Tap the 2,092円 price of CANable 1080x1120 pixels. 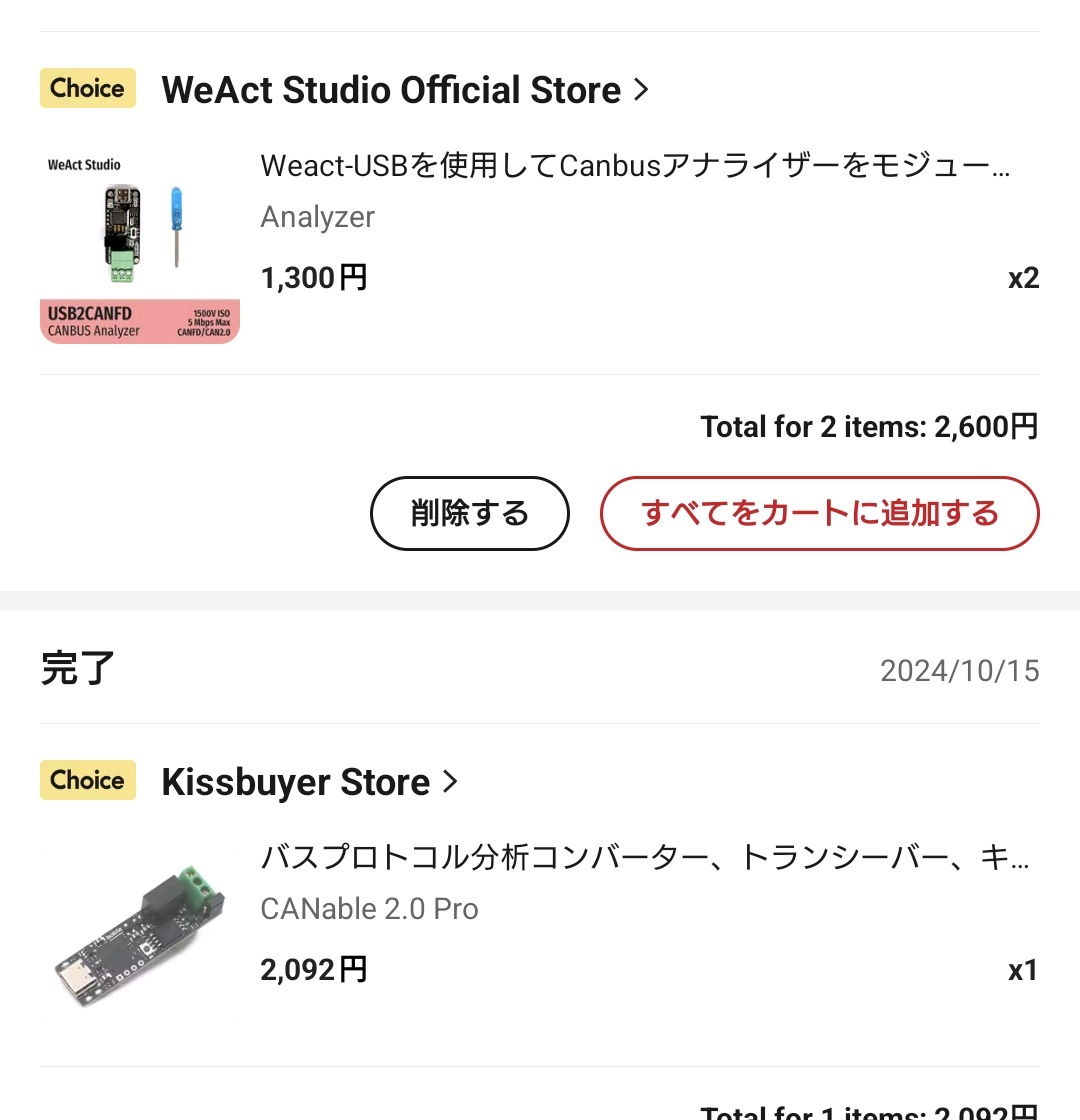click(314, 970)
